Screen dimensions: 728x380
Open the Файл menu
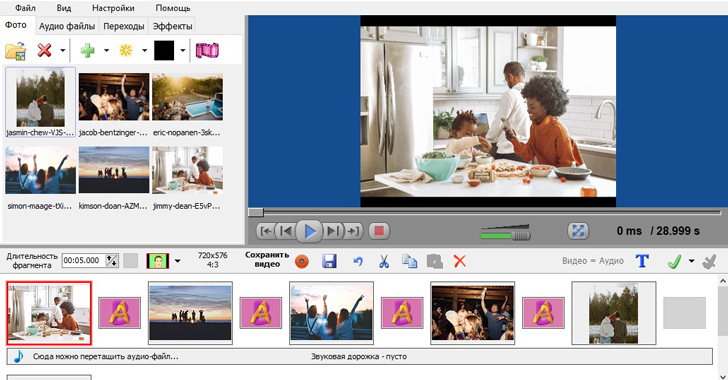click(x=25, y=8)
